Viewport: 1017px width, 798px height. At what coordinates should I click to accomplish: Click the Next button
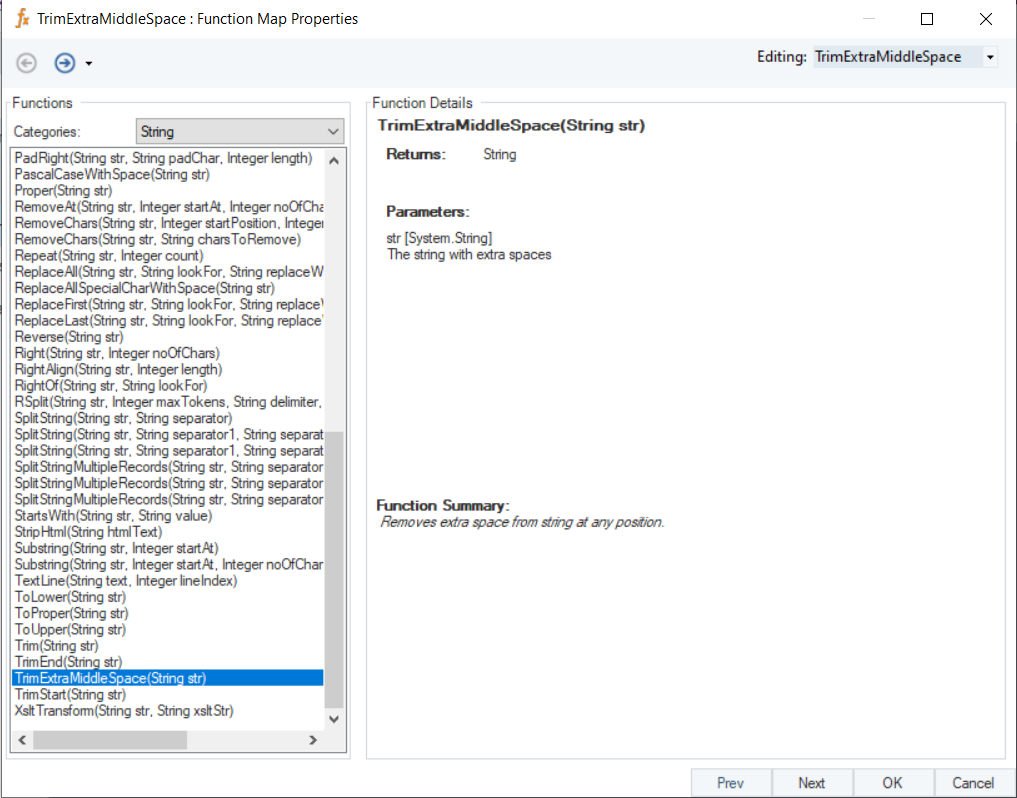click(x=812, y=783)
